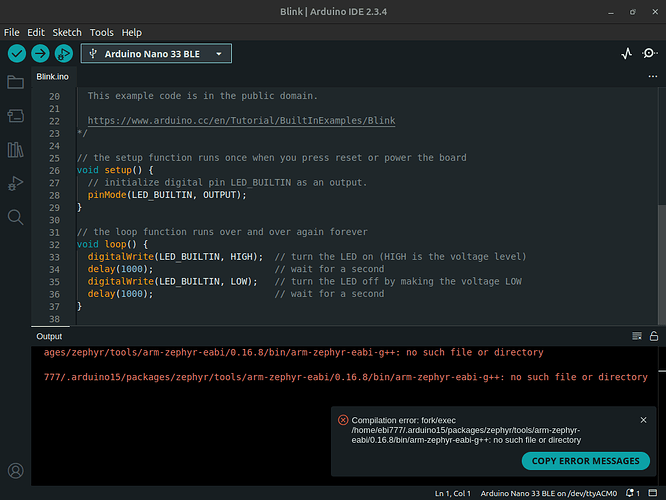Viewport: 666px width, 500px height.
Task: Open the editor tab more options ellipsis
Action: (x=653, y=76)
